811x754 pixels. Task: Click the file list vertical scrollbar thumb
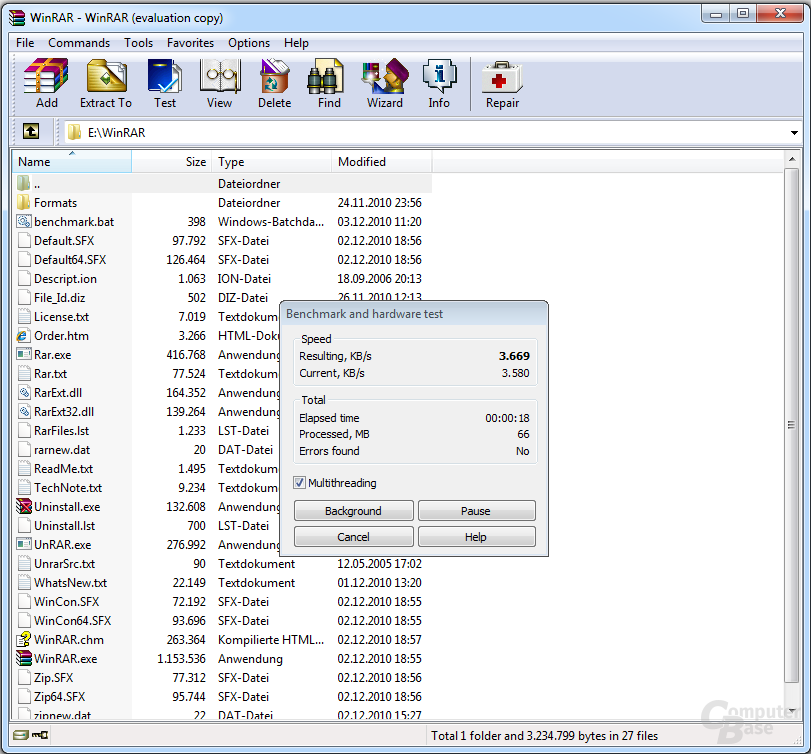click(x=791, y=425)
